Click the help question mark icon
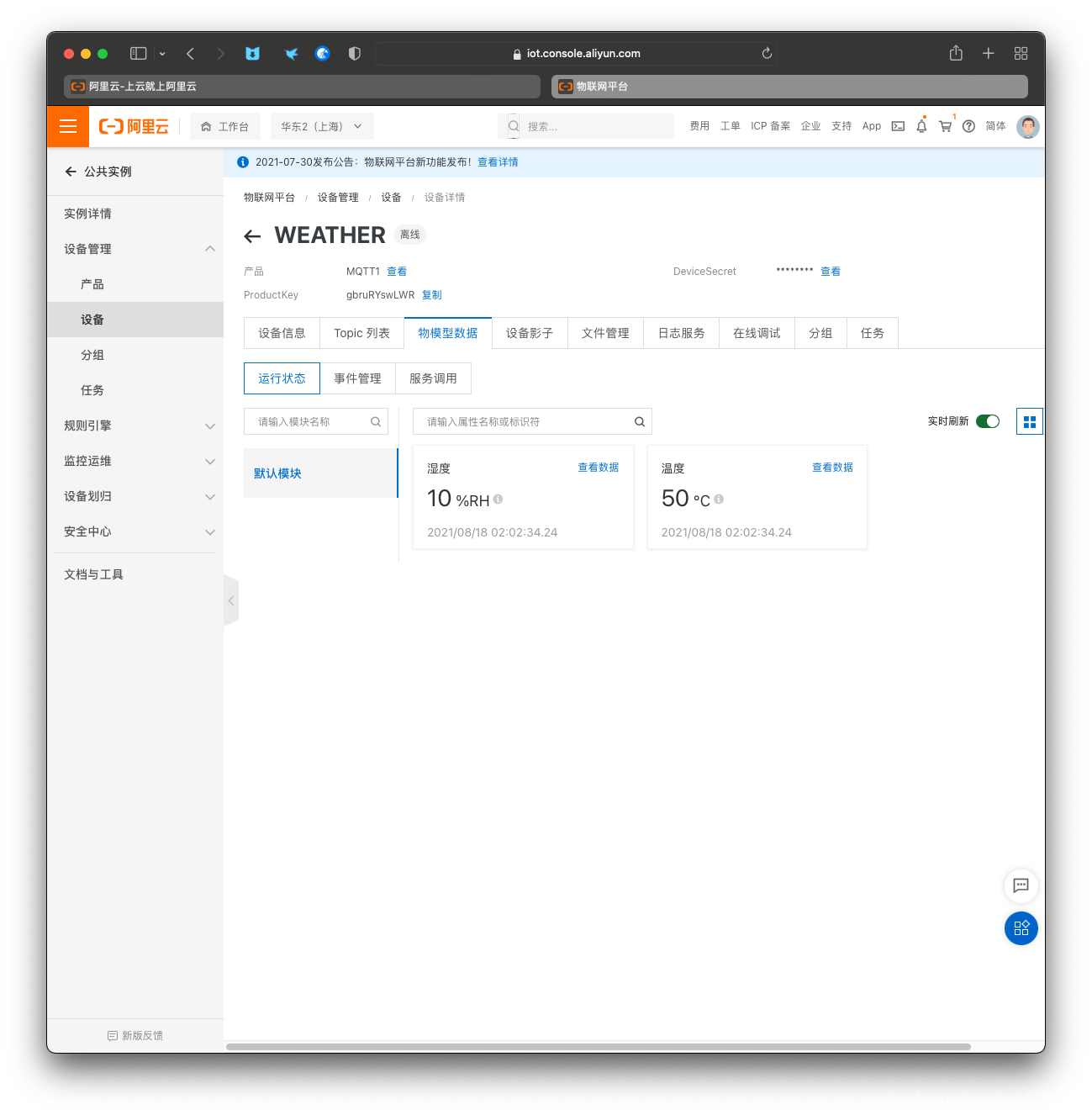 pyautogui.click(x=968, y=126)
